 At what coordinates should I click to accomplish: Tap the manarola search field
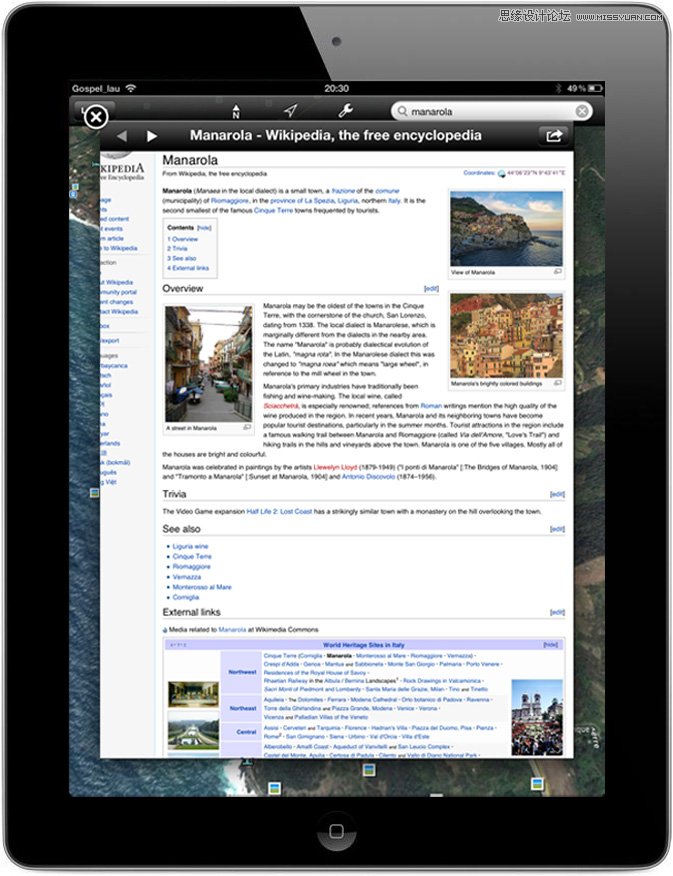coord(490,111)
